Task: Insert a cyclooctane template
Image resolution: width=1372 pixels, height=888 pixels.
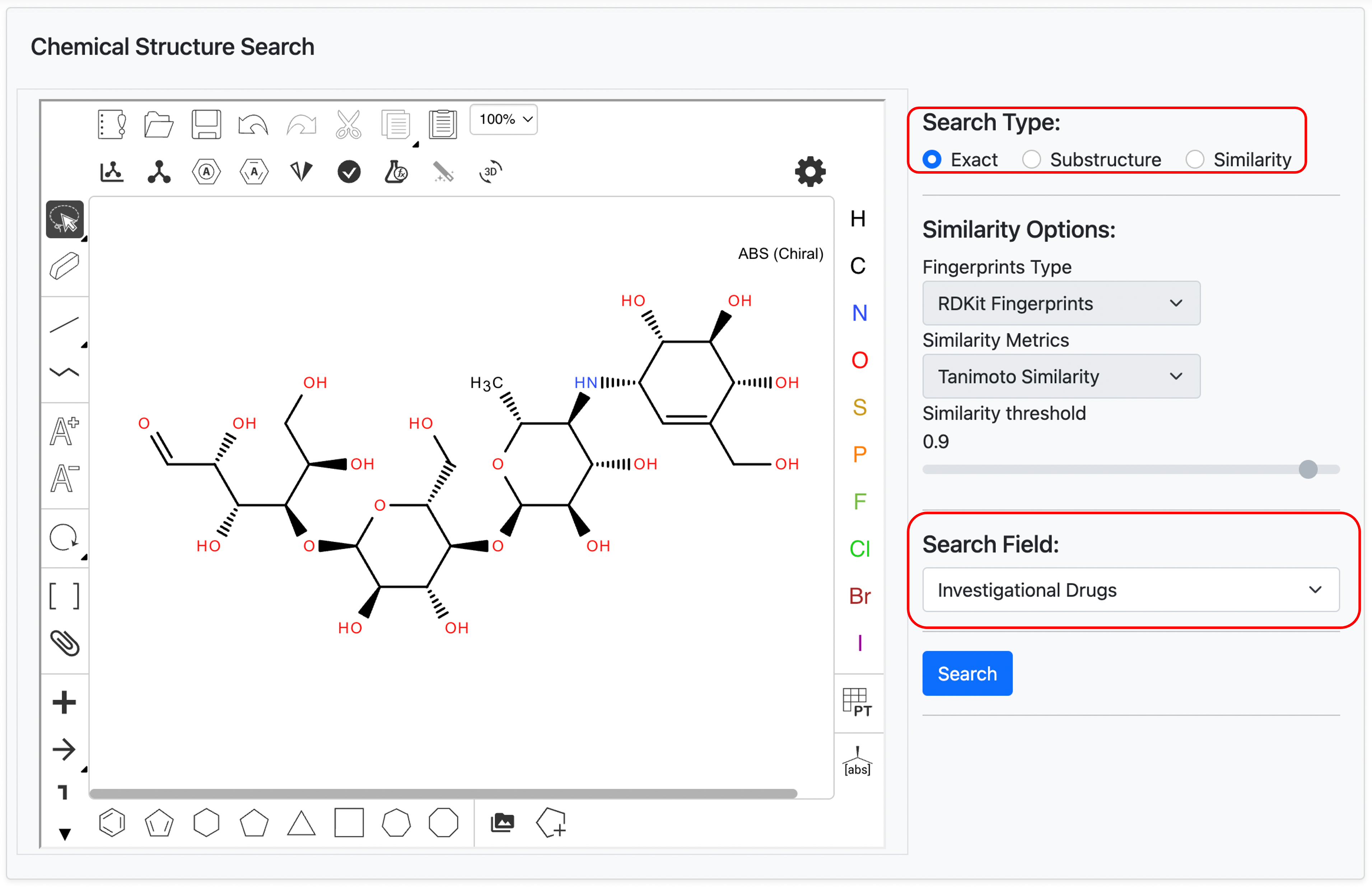Action: click(x=443, y=823)
